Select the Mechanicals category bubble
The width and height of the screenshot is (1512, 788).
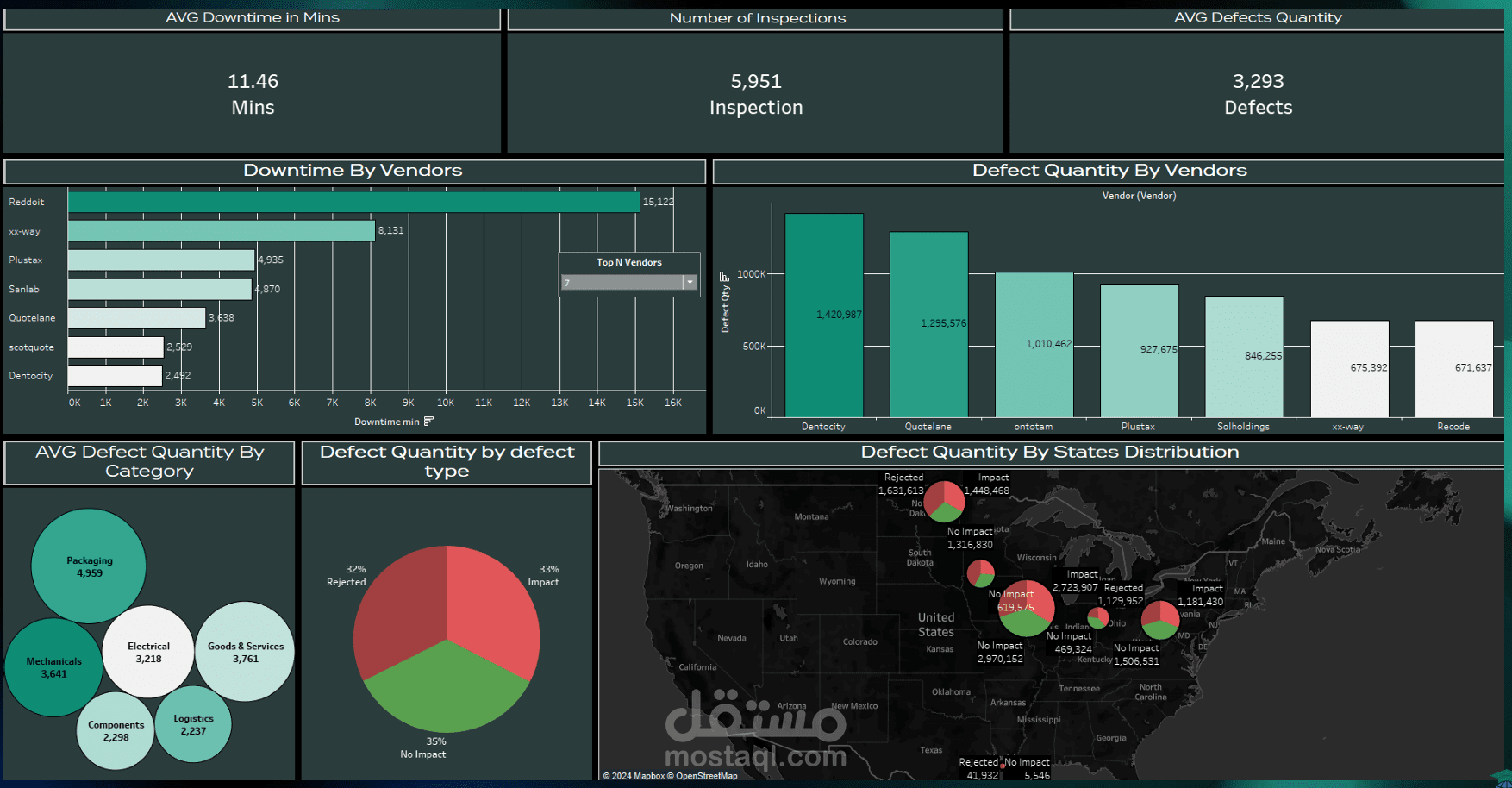click(53, 667)
